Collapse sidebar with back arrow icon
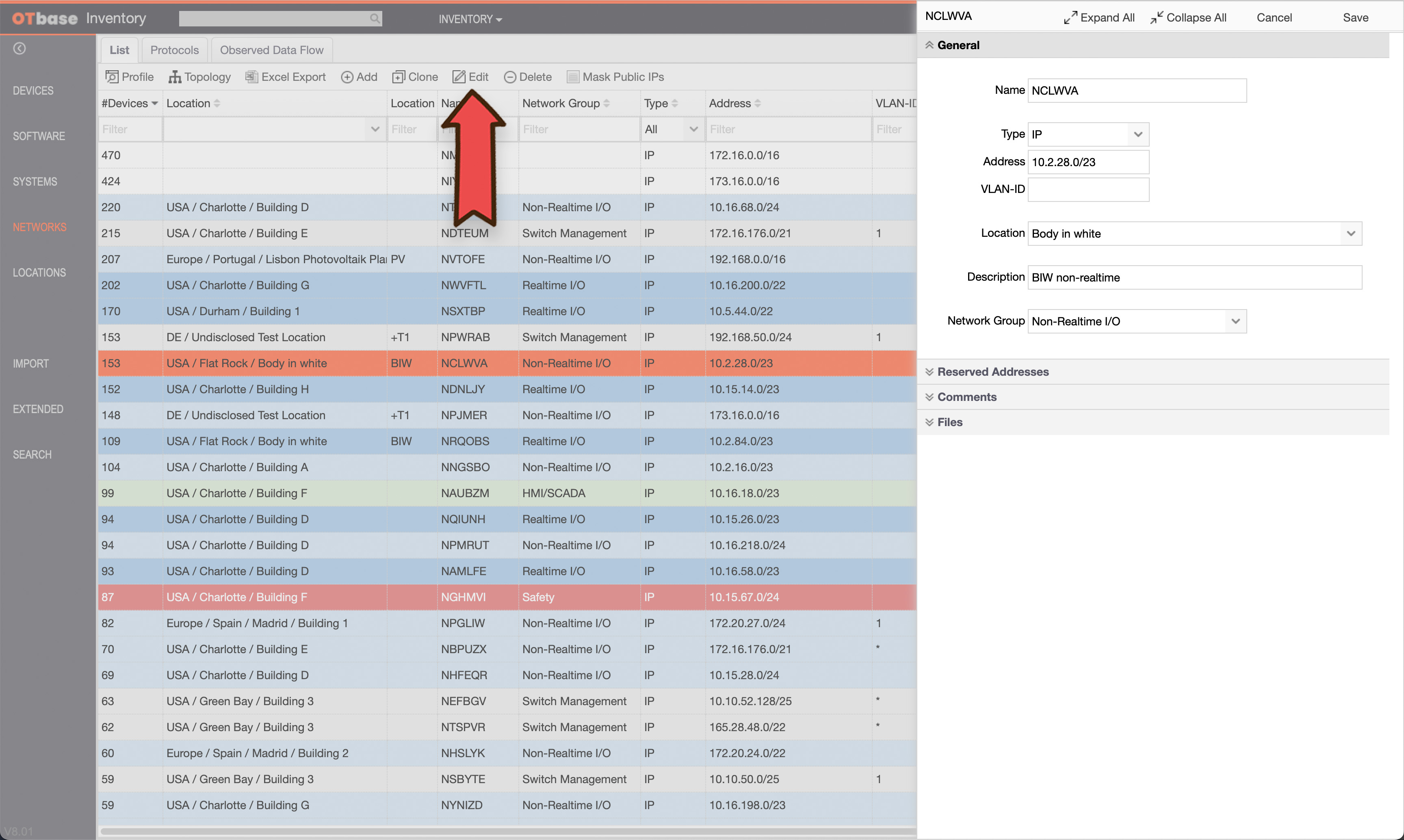 point(19,49)
